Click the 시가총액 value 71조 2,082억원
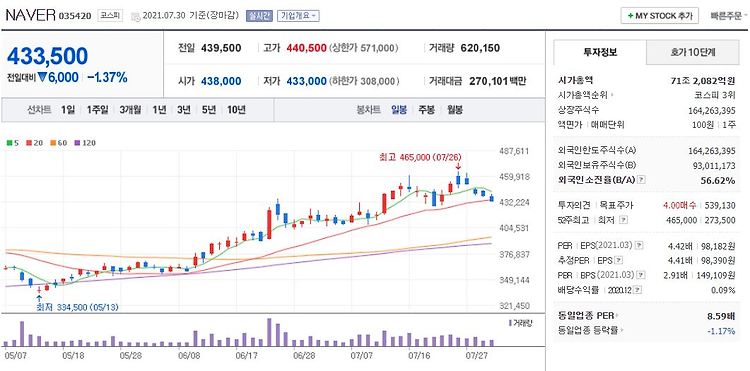Viewport: 750px width, 371px height. 703,81
